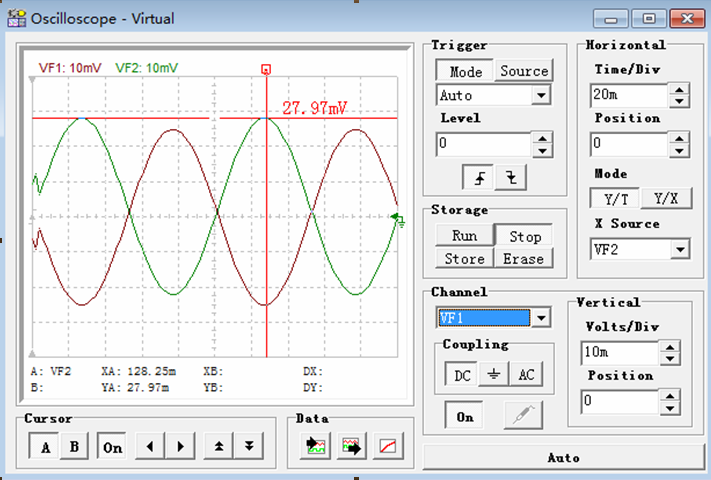The height and width of the screenshot is (480, 711).
Task: Select DC coupling
Action: click(x=462, y=374)
